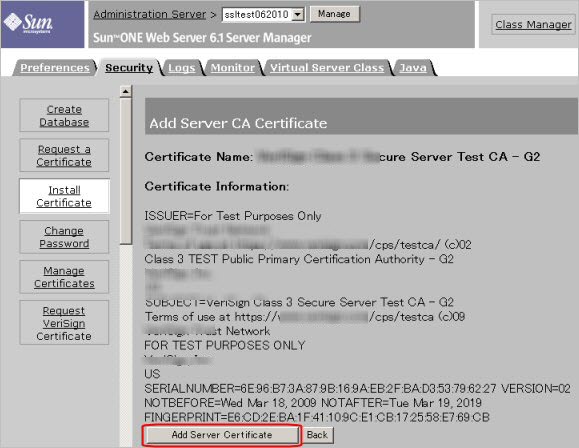
Task: Open the Monitor tab
Action: point(233,68)
